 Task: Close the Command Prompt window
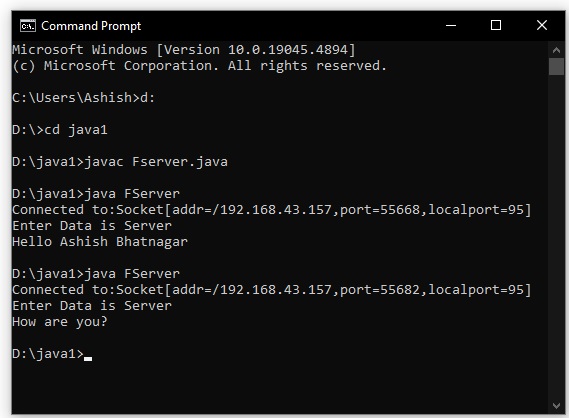(542, 25)
